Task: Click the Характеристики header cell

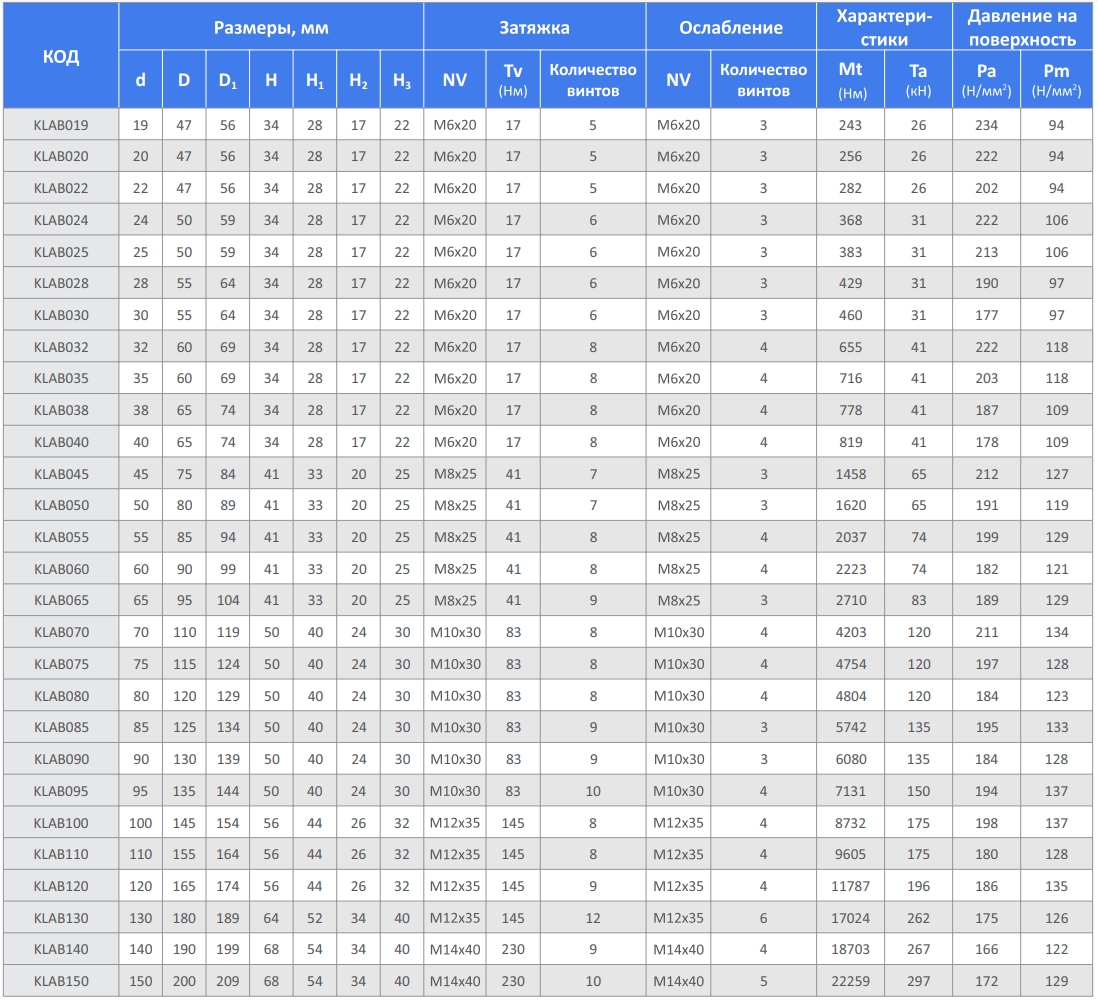Action: 884,27
